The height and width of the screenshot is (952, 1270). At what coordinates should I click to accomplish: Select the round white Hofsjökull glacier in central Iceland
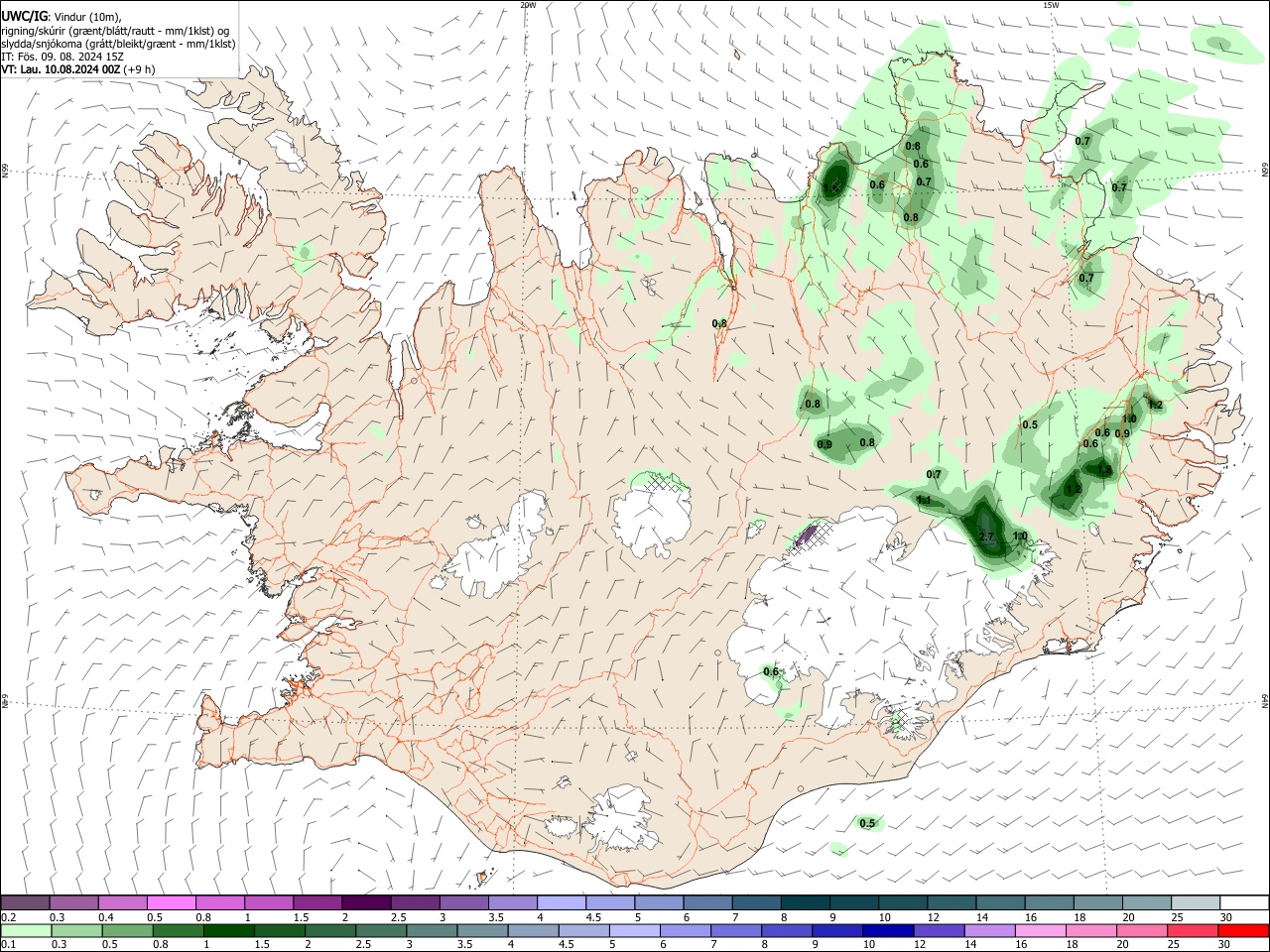tap(652, 516)
